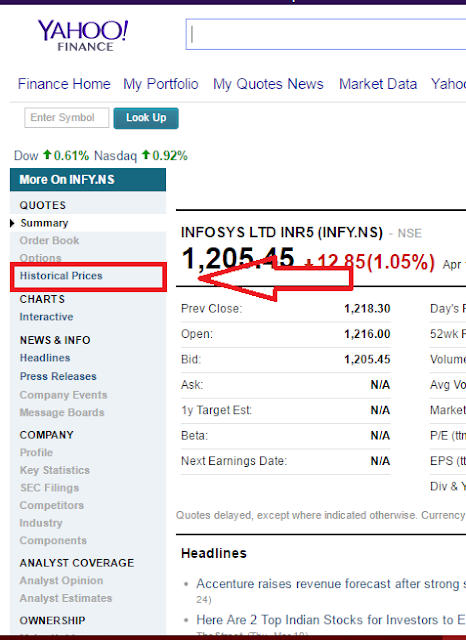Click the 1y Target Est label
The width and height of the screenshot is (466, 640).
(216, 410)
